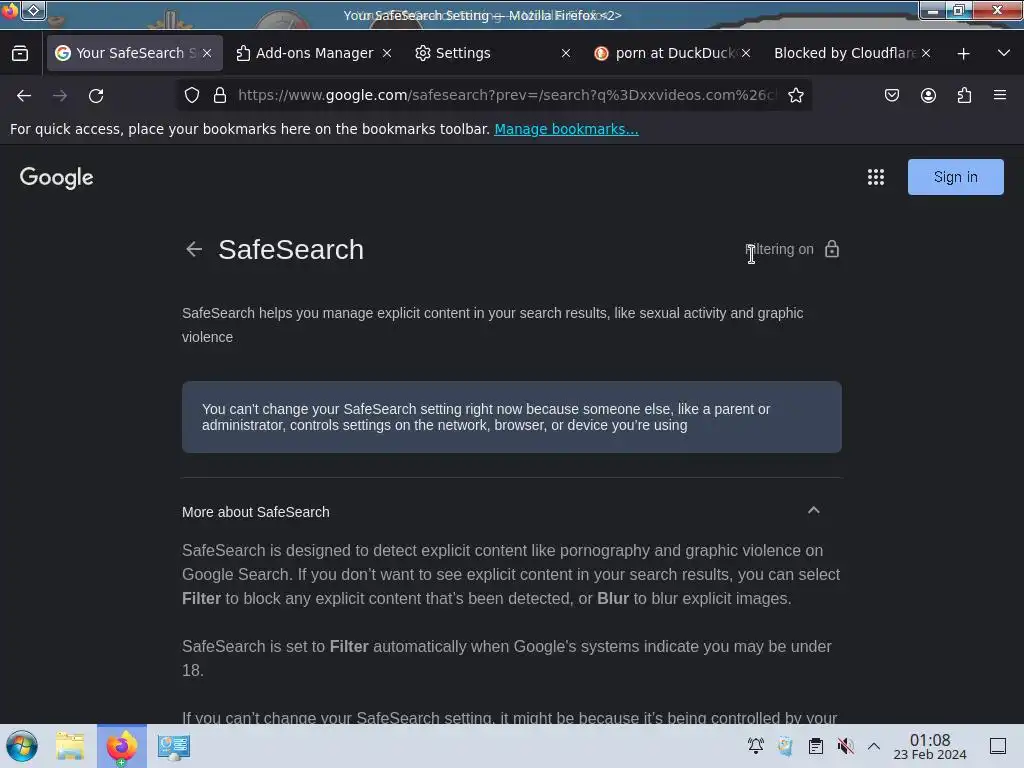1024x768 pixels.
Task: Reload the current SafeSearch page
Action: (x=96, y=95)
